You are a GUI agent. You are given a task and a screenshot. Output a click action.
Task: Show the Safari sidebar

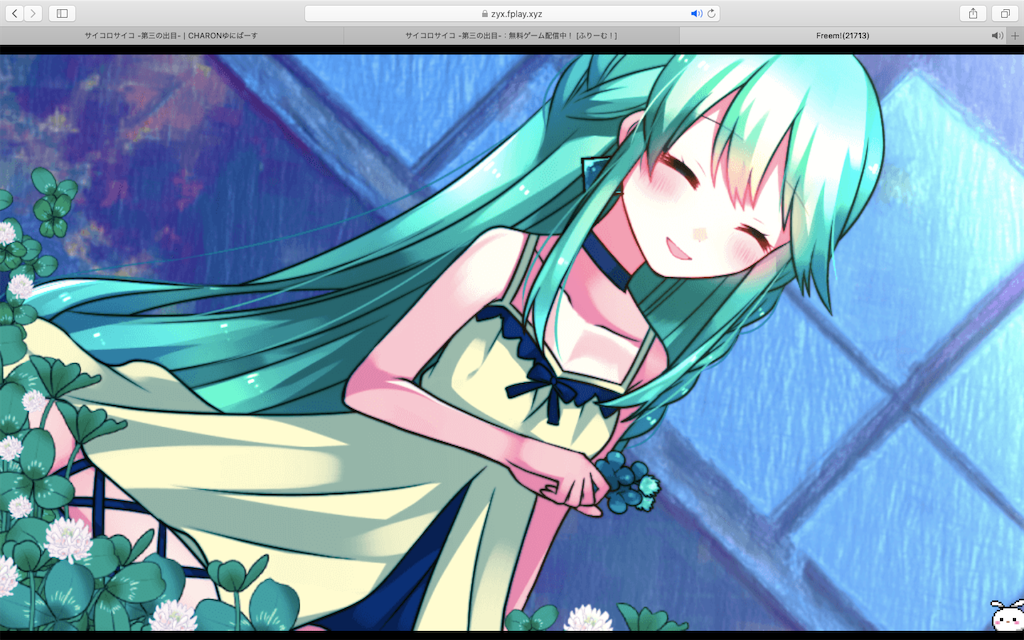tap(62, 13)
